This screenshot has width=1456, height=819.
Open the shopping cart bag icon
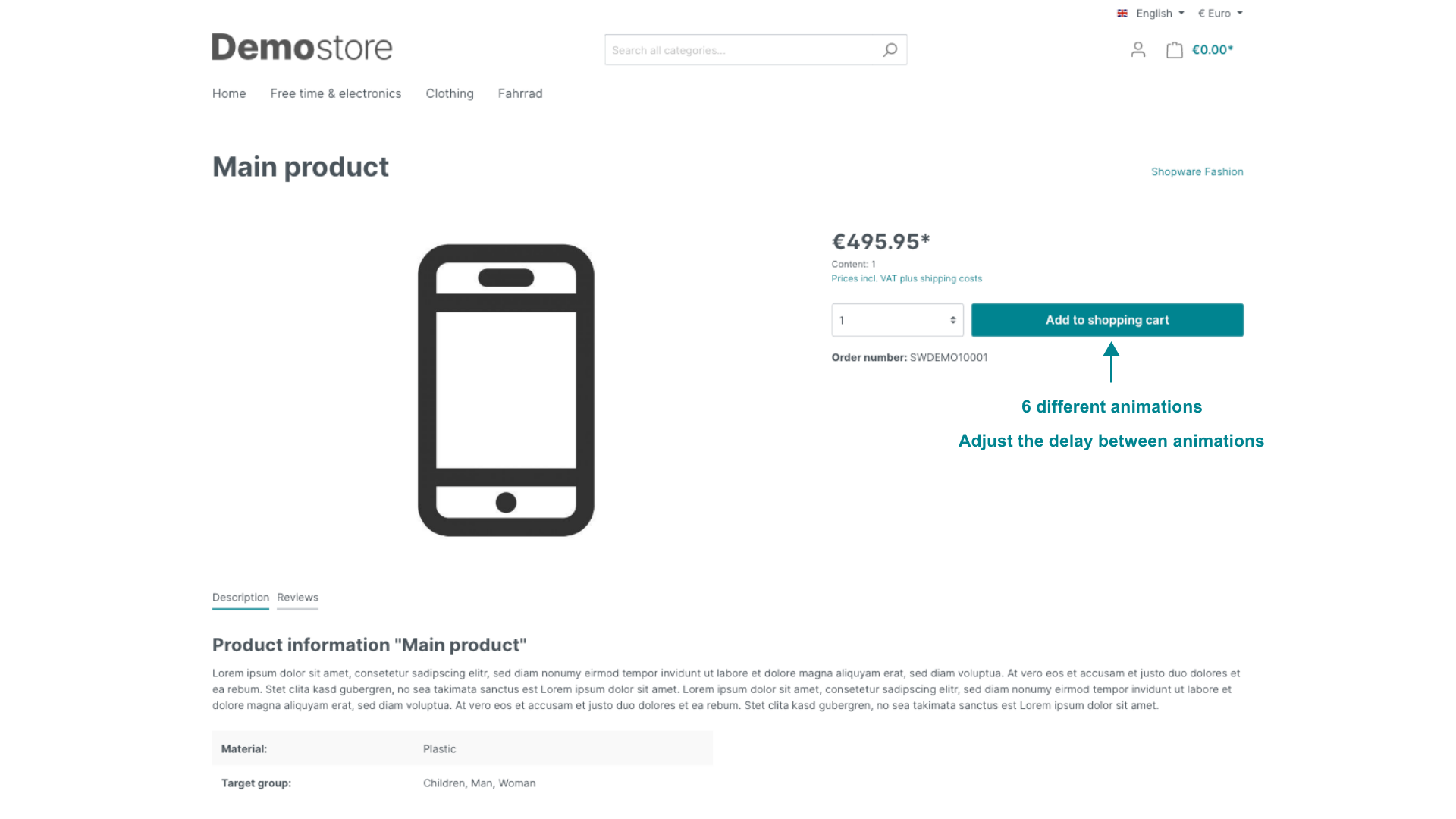click(x=1174, y=50)
